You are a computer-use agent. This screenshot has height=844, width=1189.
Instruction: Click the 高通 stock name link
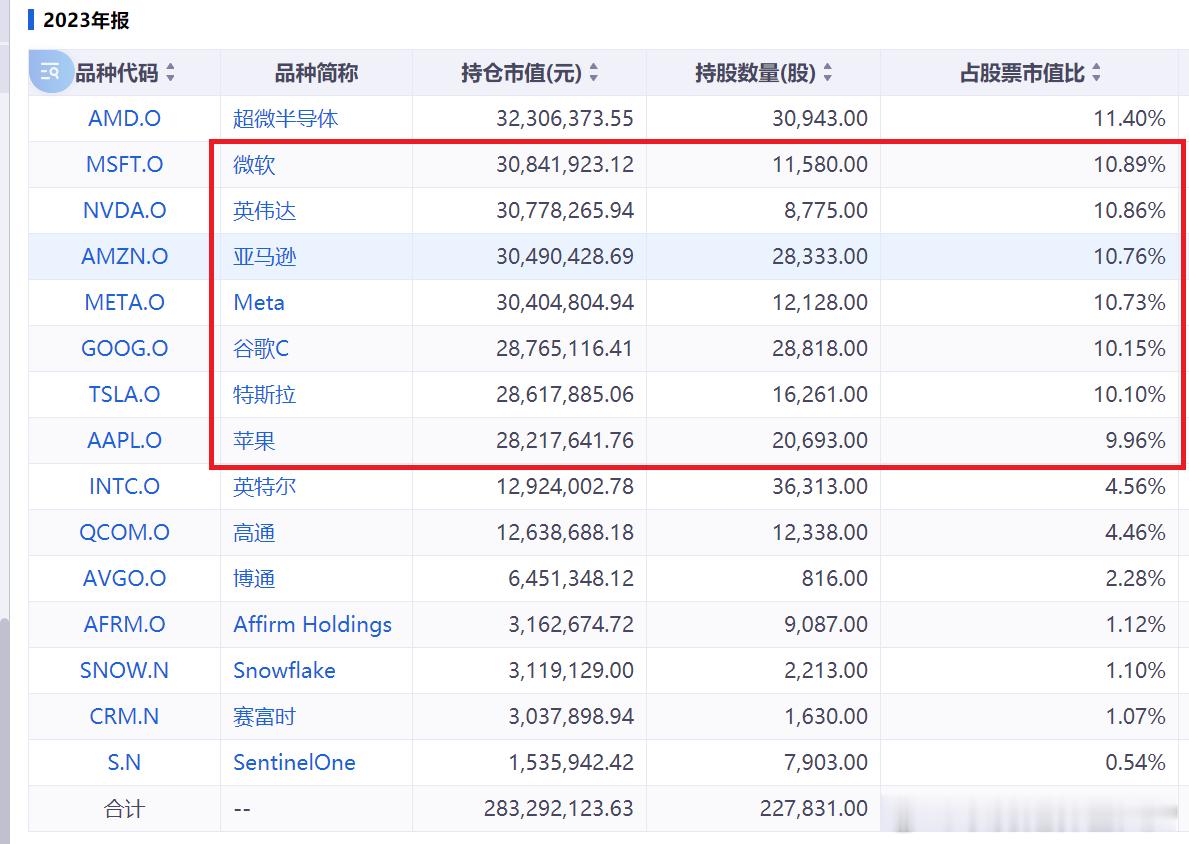coord(254,532)
